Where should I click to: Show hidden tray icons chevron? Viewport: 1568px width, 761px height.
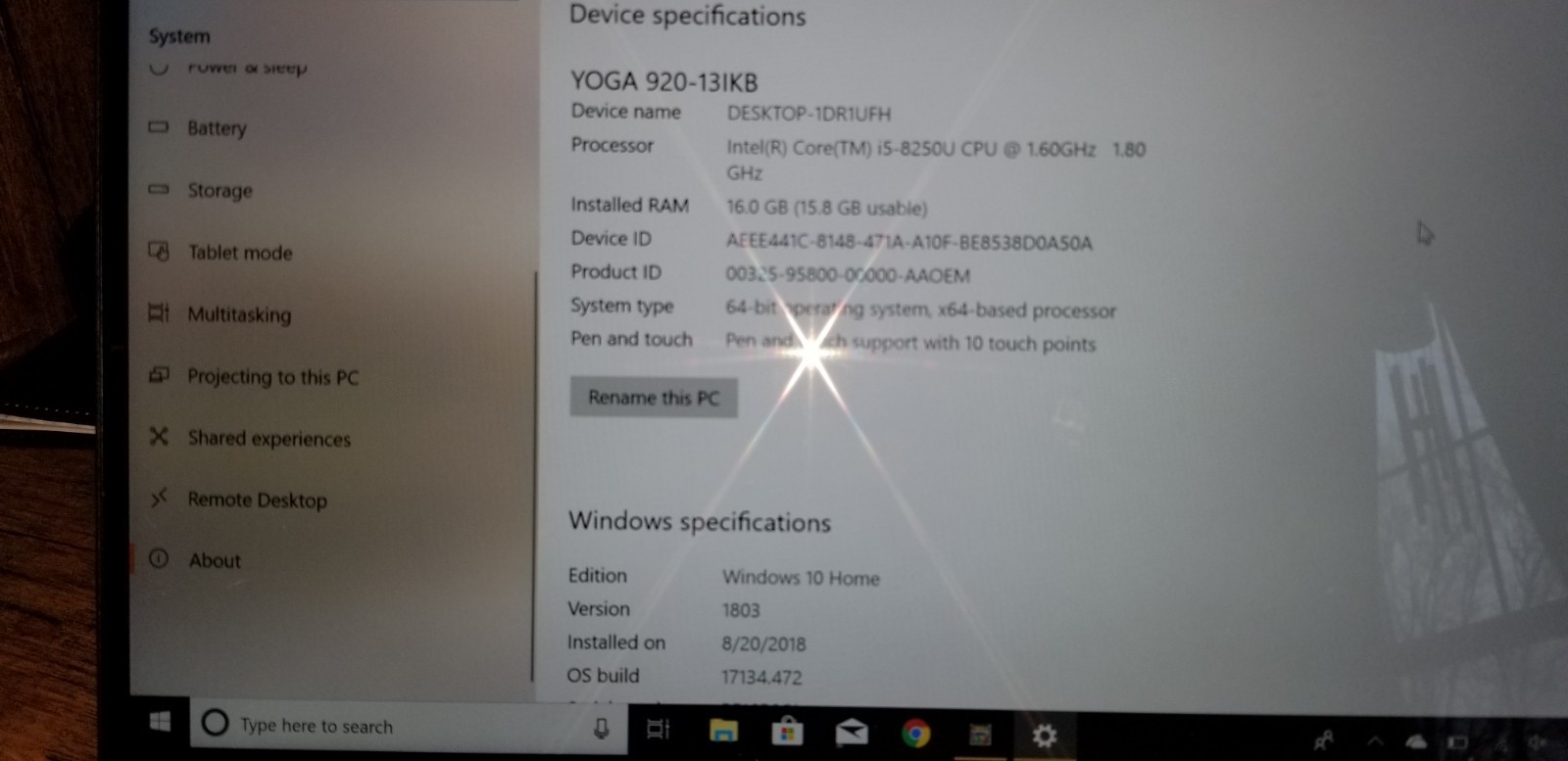[x=1376, y=742]
